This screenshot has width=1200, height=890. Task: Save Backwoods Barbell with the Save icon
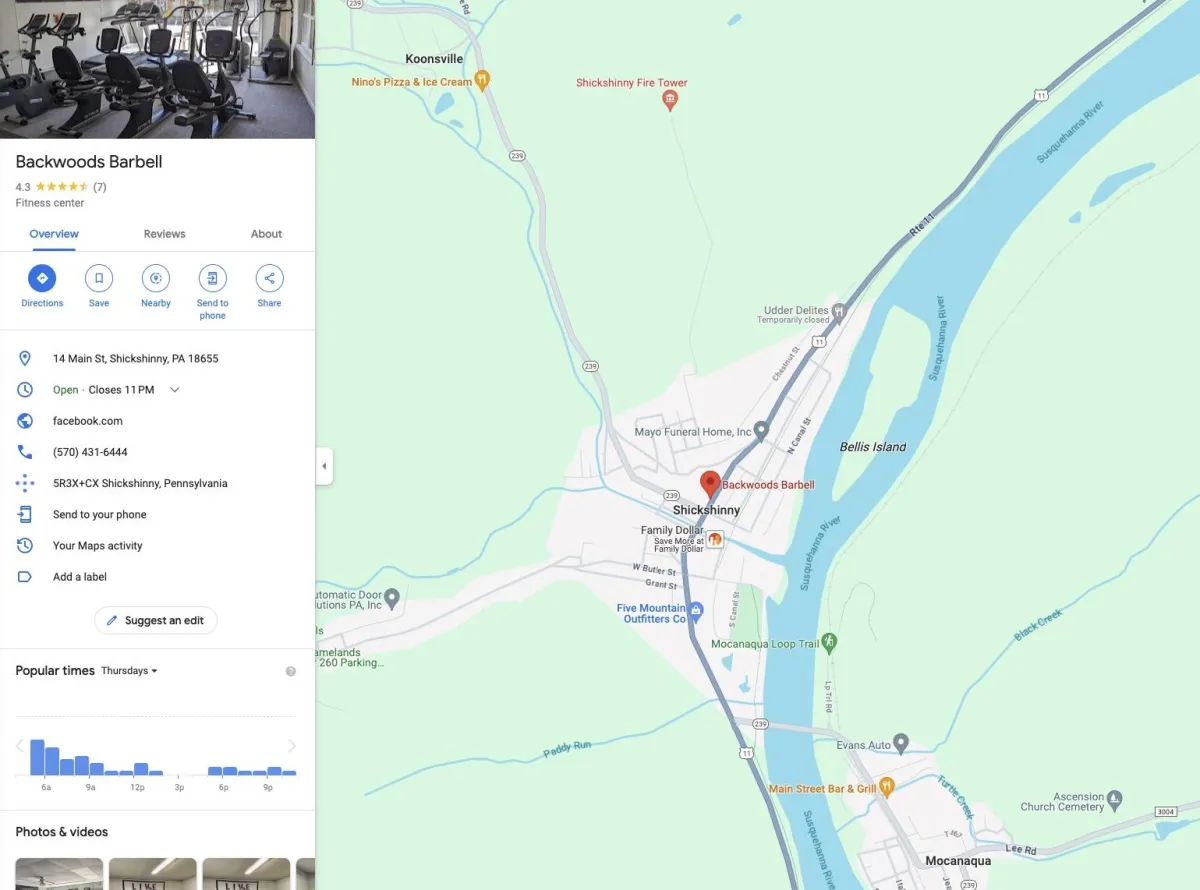click(x=99, y=278)
